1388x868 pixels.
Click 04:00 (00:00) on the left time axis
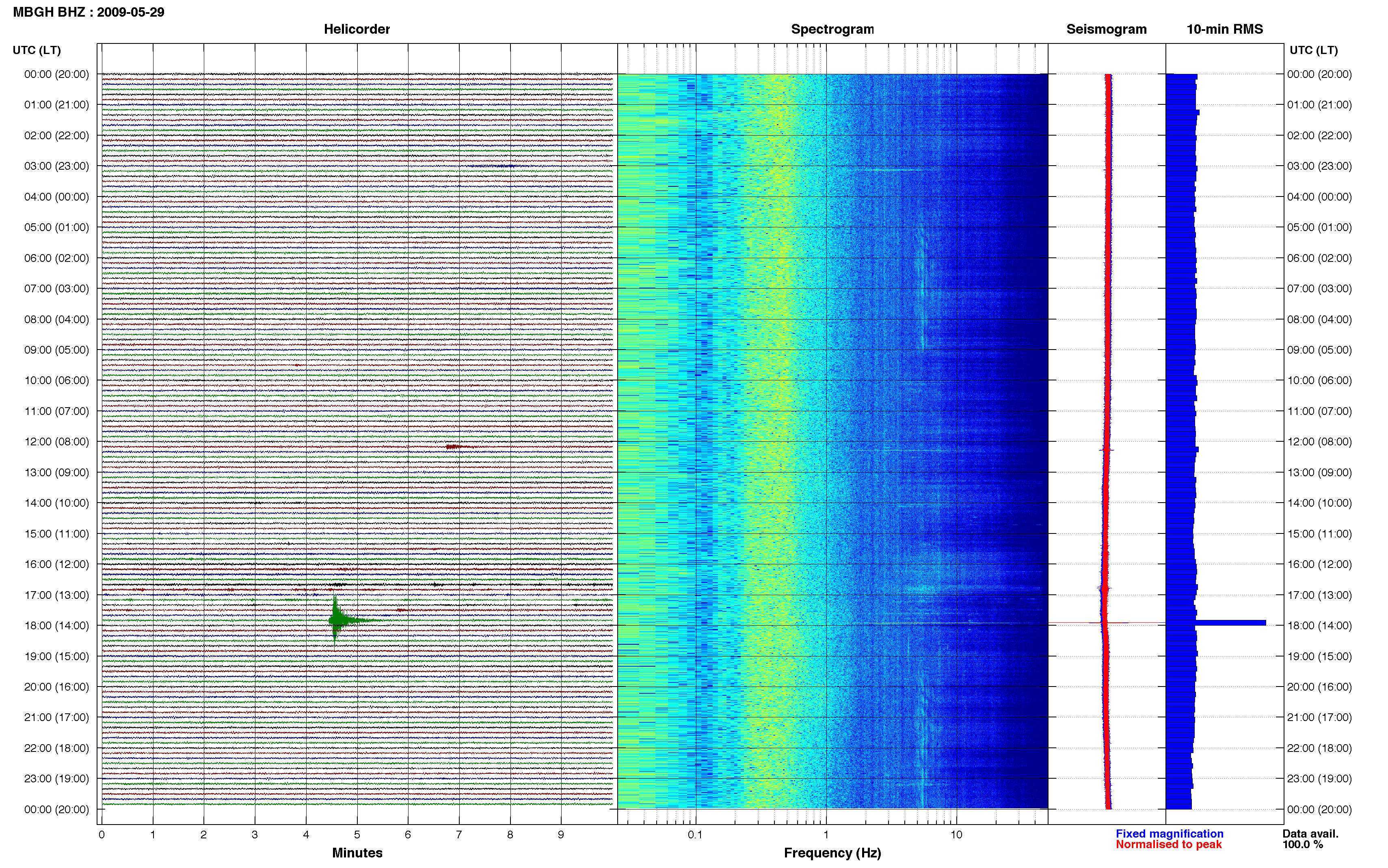pos(57,196)
